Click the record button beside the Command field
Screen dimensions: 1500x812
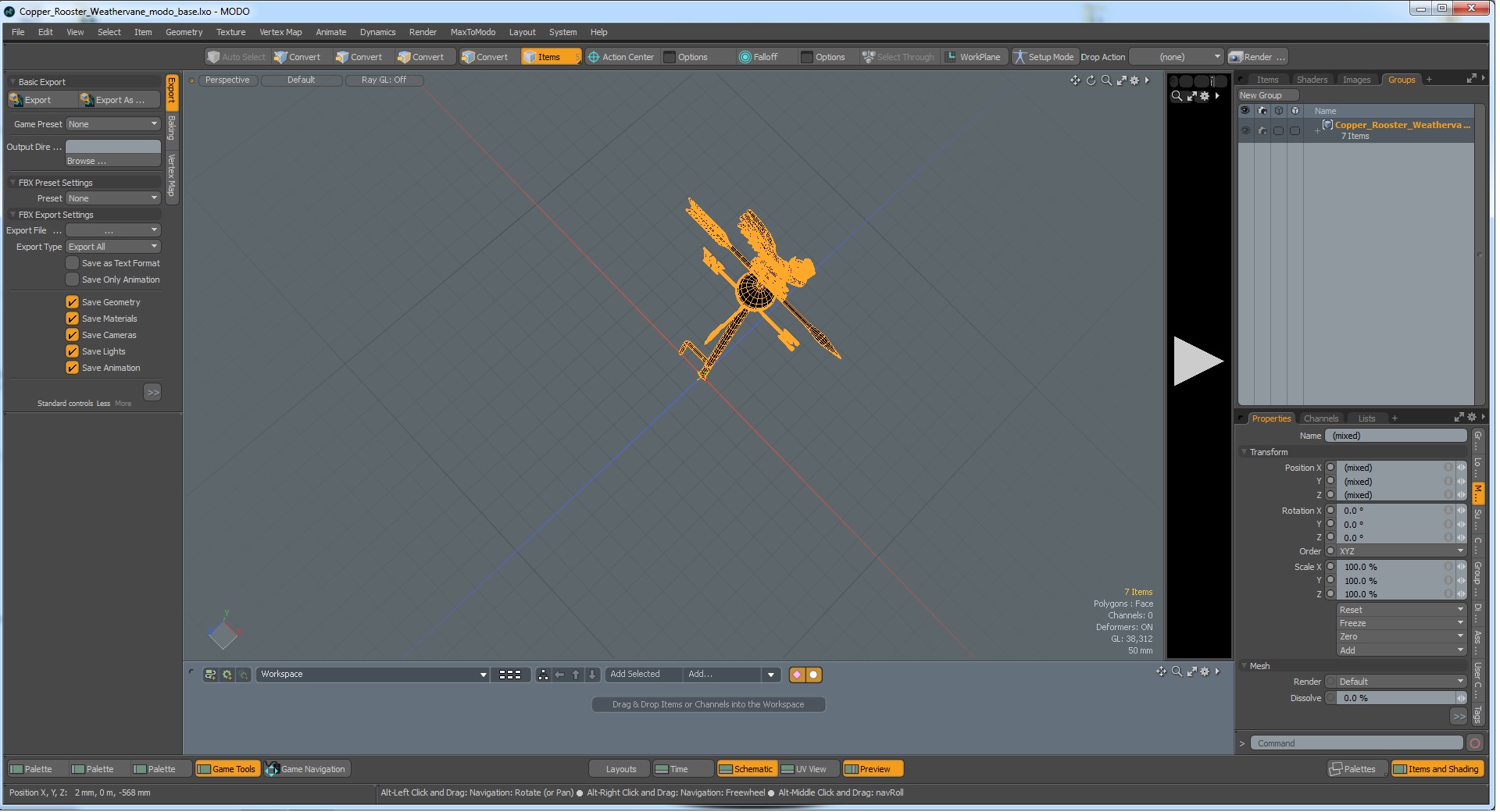1475,743
